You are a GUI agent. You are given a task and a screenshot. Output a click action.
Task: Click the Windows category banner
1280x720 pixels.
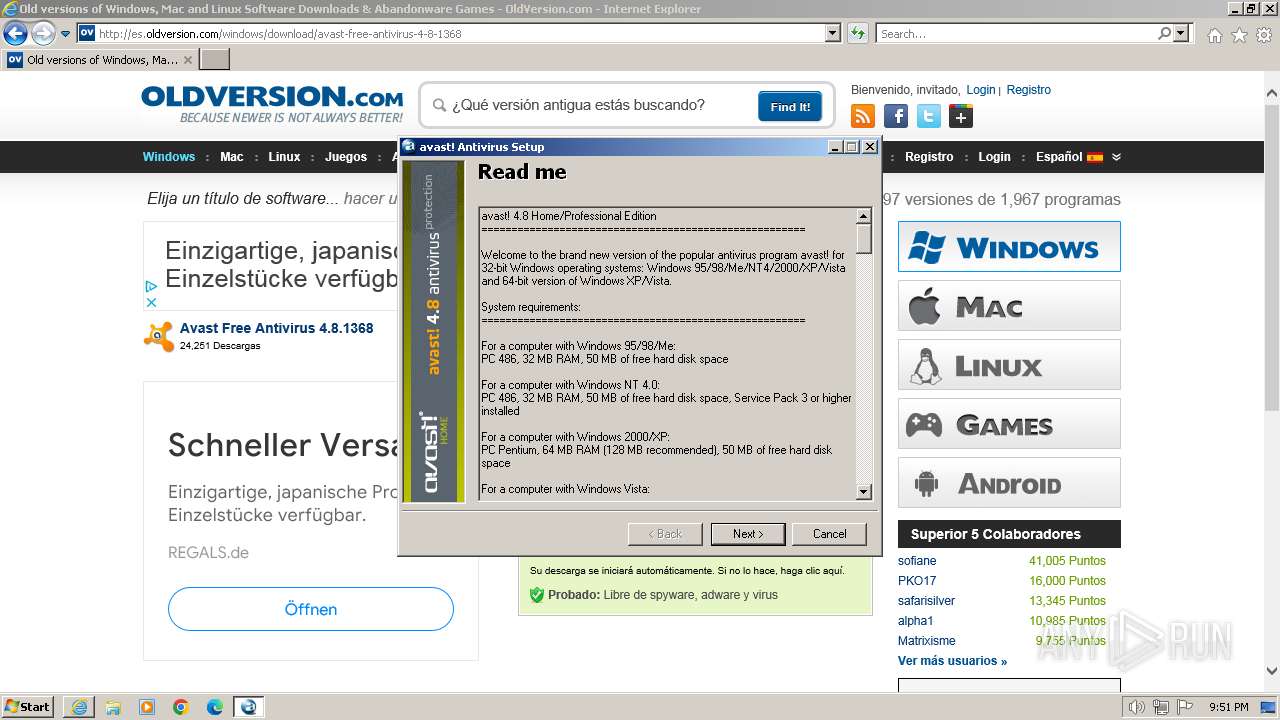pos(1009,246)
